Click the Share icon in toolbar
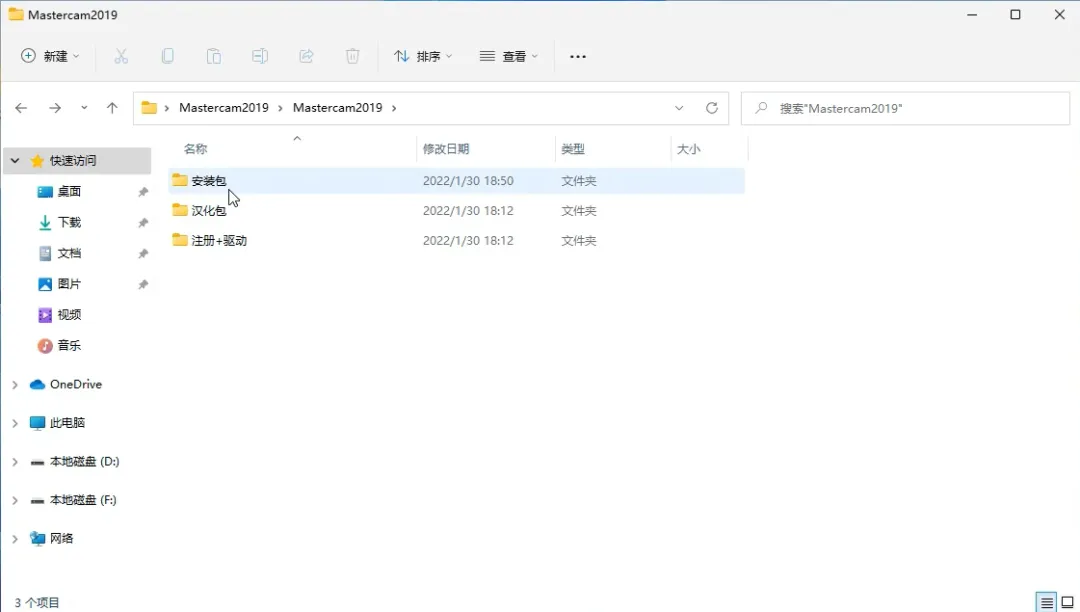1080x612 pixels. [306, 56]
